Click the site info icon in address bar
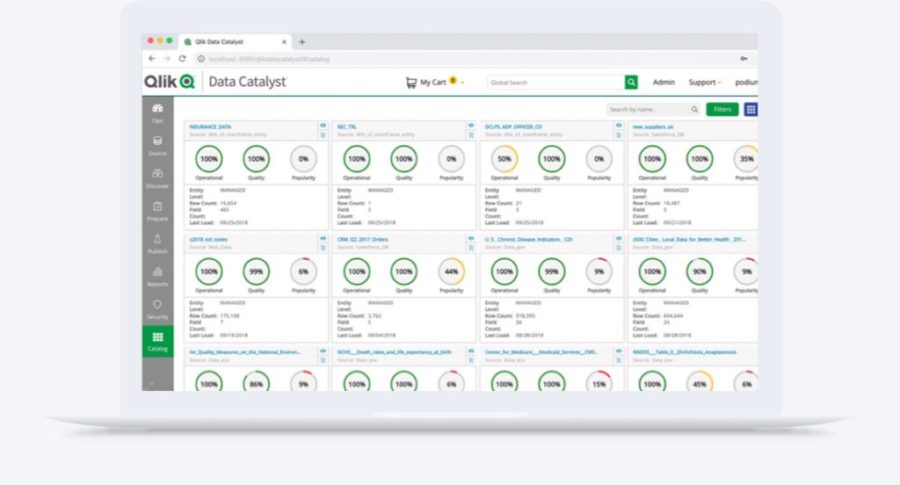The height and width of the screenshot is (485, 900). click(201, 59)
